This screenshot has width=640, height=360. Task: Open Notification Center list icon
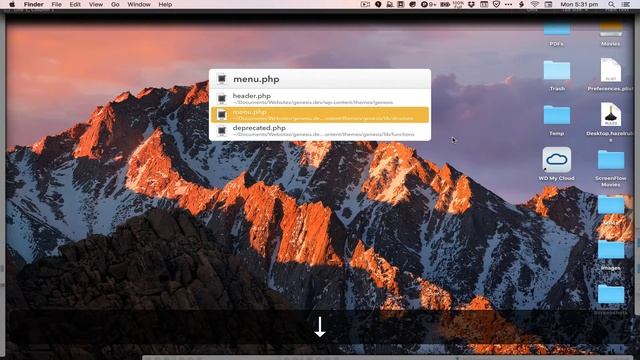626,4
